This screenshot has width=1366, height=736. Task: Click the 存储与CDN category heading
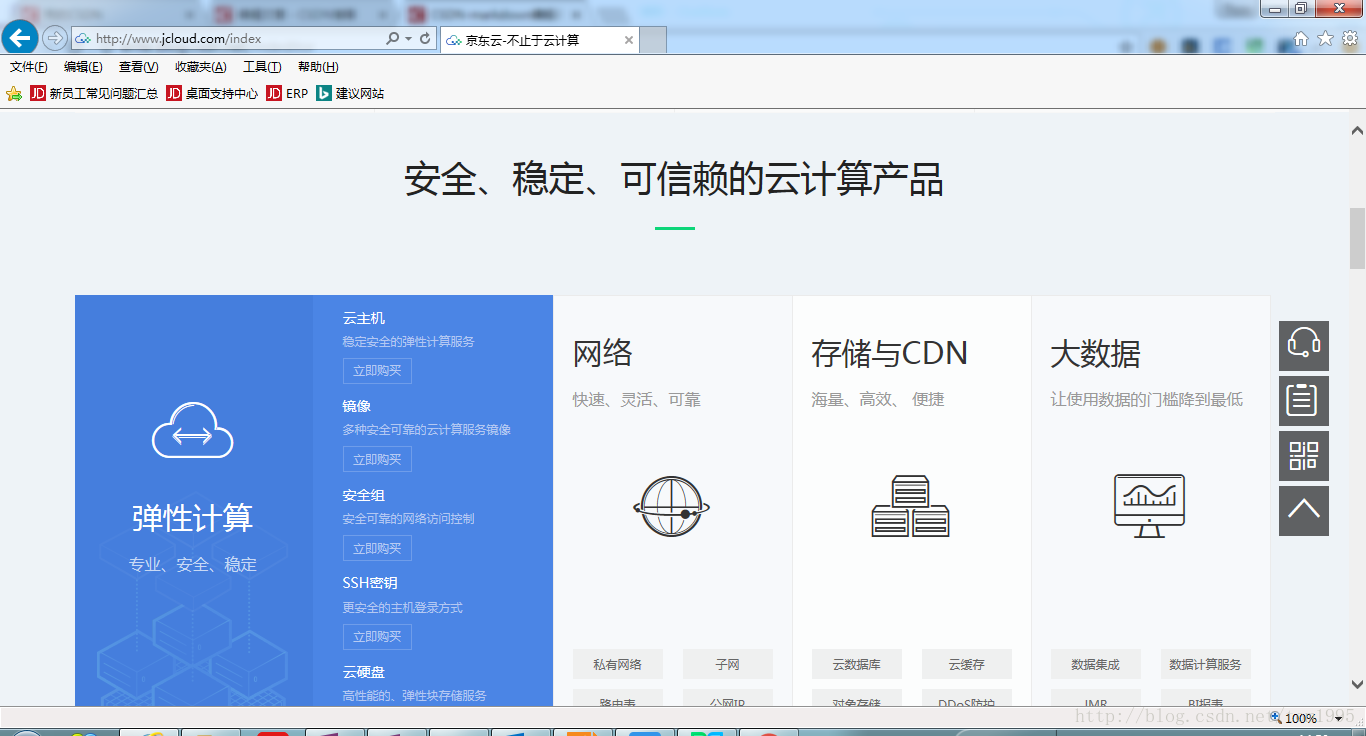pos(890,354)
